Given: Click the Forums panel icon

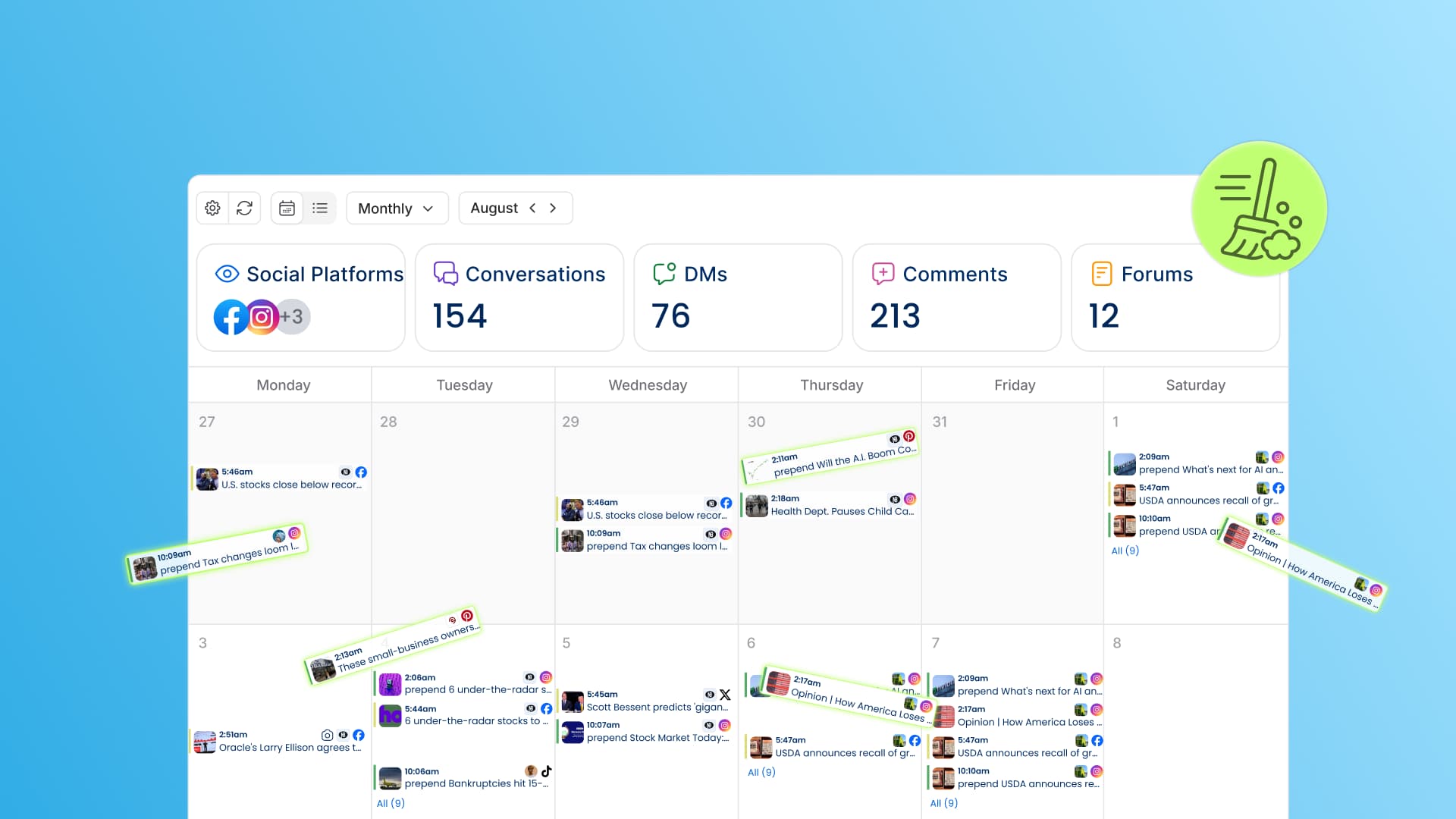Looking at the screenshot, I should tap(1100, 274).
